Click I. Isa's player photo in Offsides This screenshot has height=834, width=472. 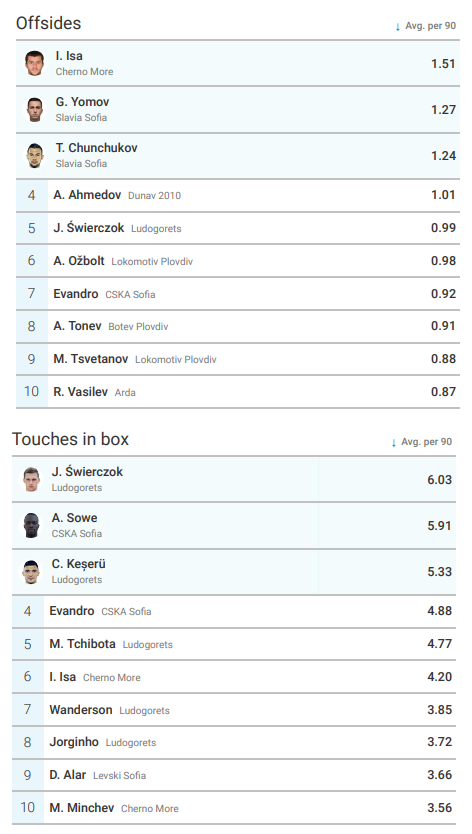[x=35, y=63]
